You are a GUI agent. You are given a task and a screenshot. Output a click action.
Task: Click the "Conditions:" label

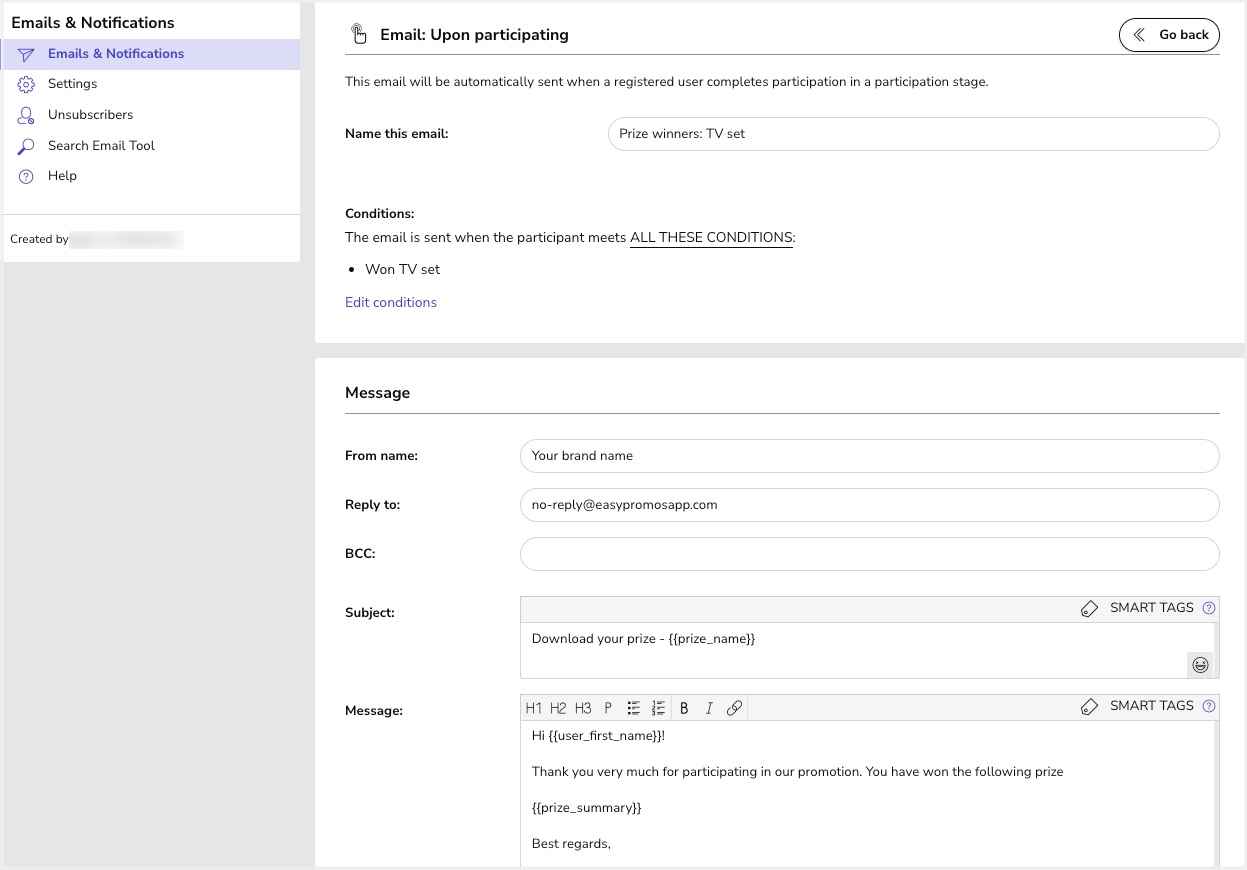(x=379, y=214)
